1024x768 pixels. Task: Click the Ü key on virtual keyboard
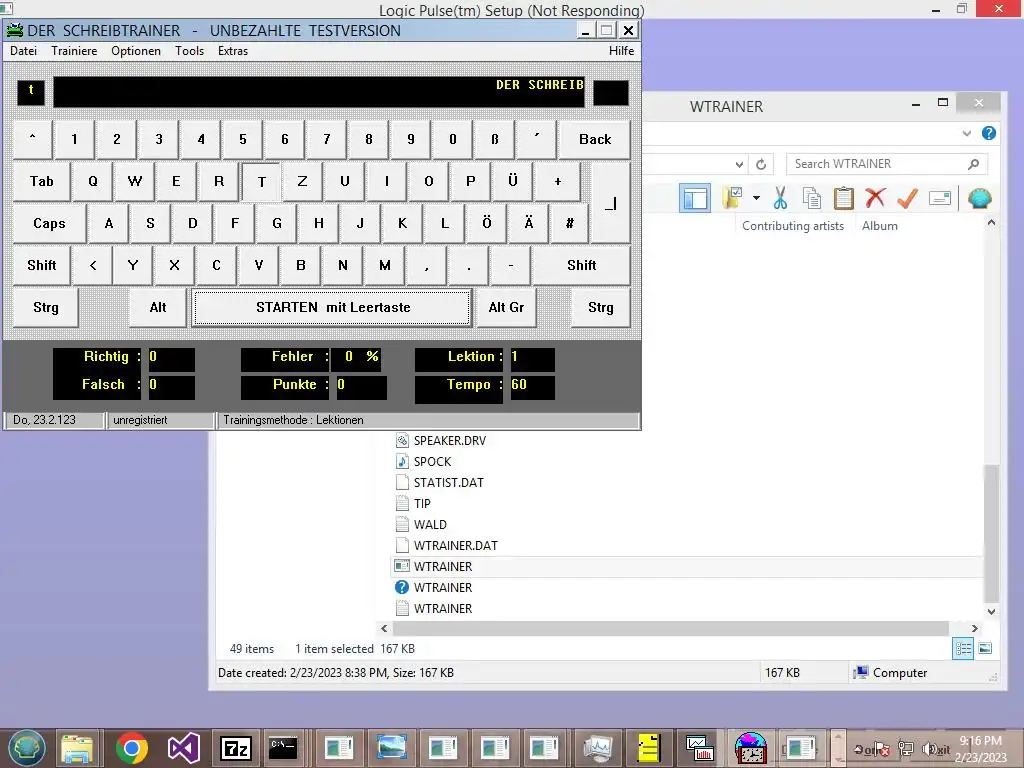(513, 182)
